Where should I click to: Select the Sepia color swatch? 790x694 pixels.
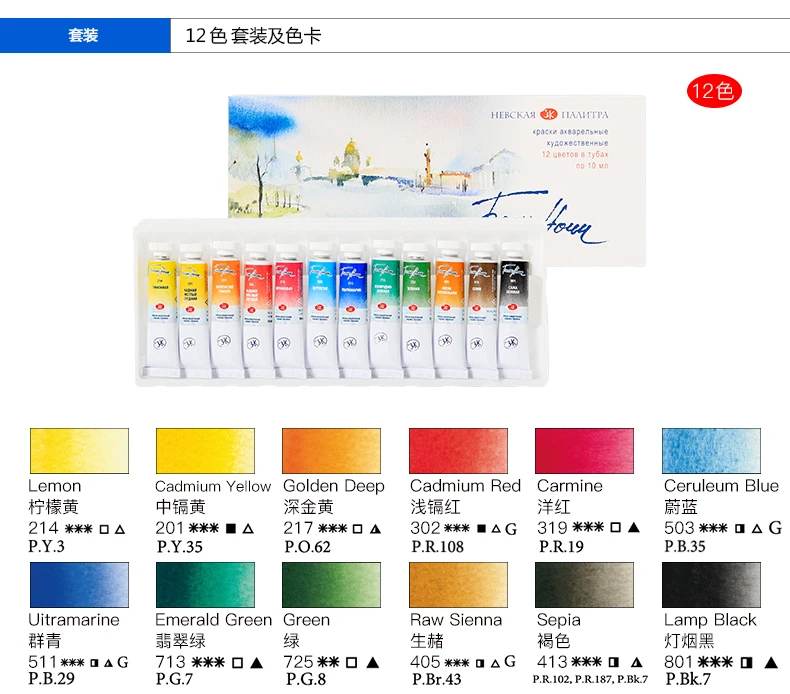pyautogui.click(x=584, y=585)
